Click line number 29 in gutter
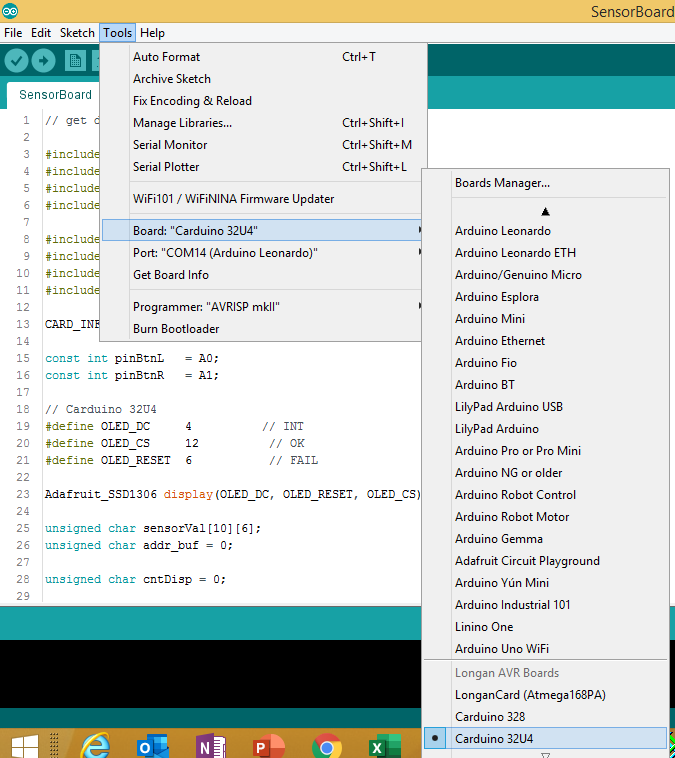Screen dimensions: 675x758 click(x=23, y=596)
